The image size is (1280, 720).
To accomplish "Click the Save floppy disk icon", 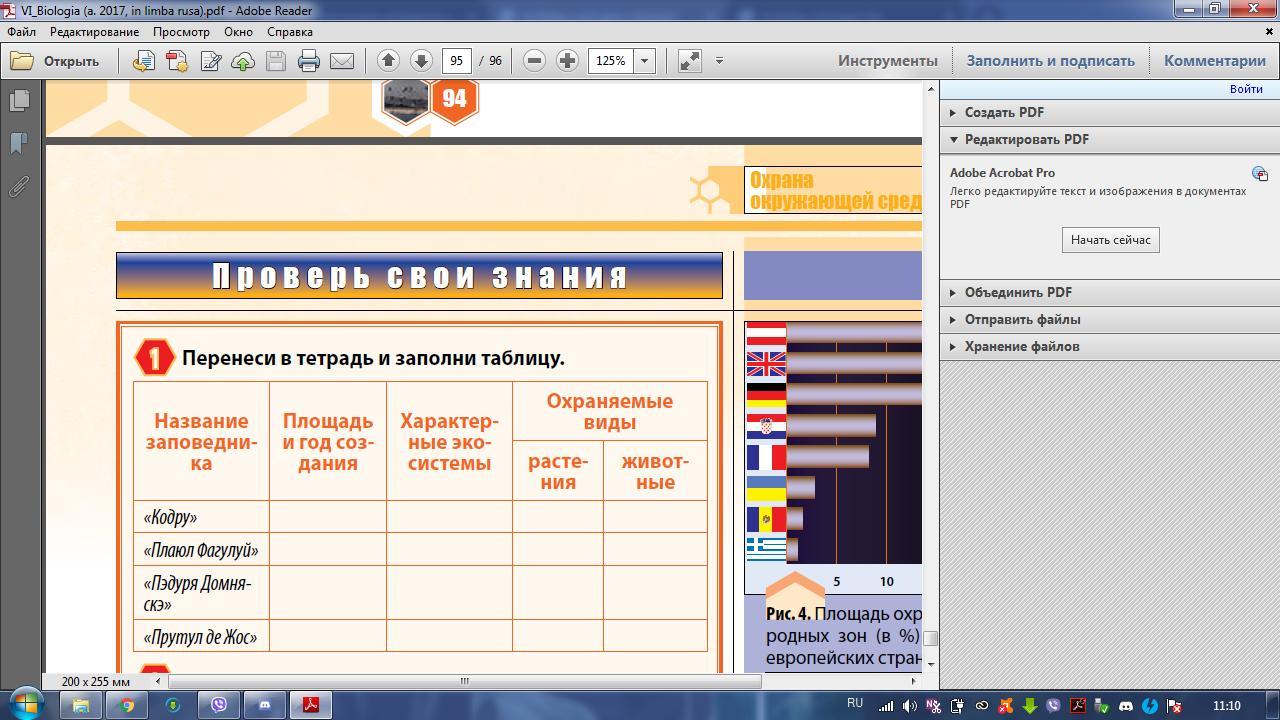I will point(276,61).
